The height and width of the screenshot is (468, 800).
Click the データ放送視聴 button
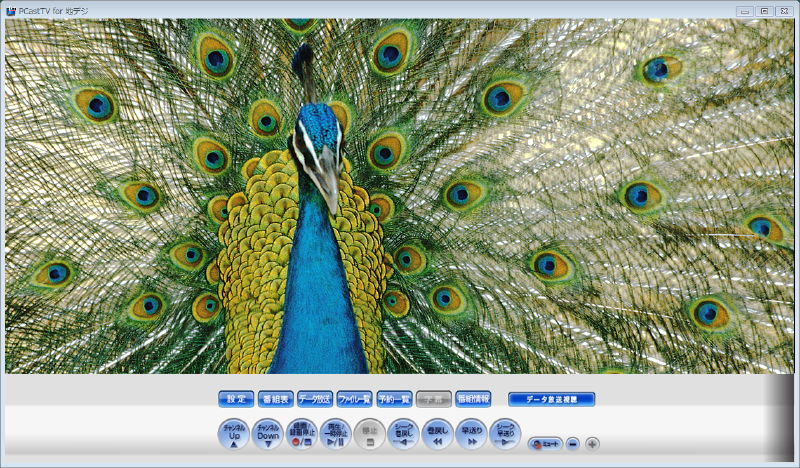click(551, 399)
